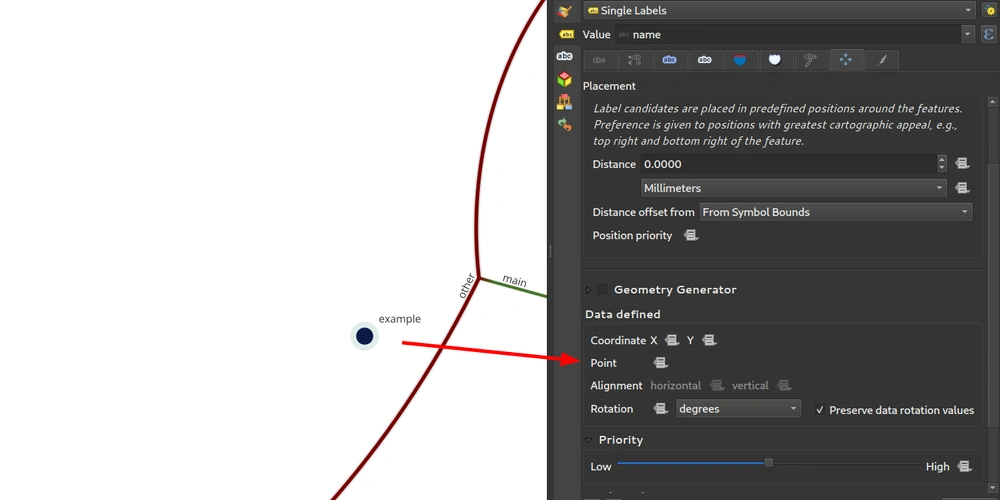Click the 'other' line label on the map
Image resolution: width=1000 pixels, height=500 pixels.
point(467,286)
